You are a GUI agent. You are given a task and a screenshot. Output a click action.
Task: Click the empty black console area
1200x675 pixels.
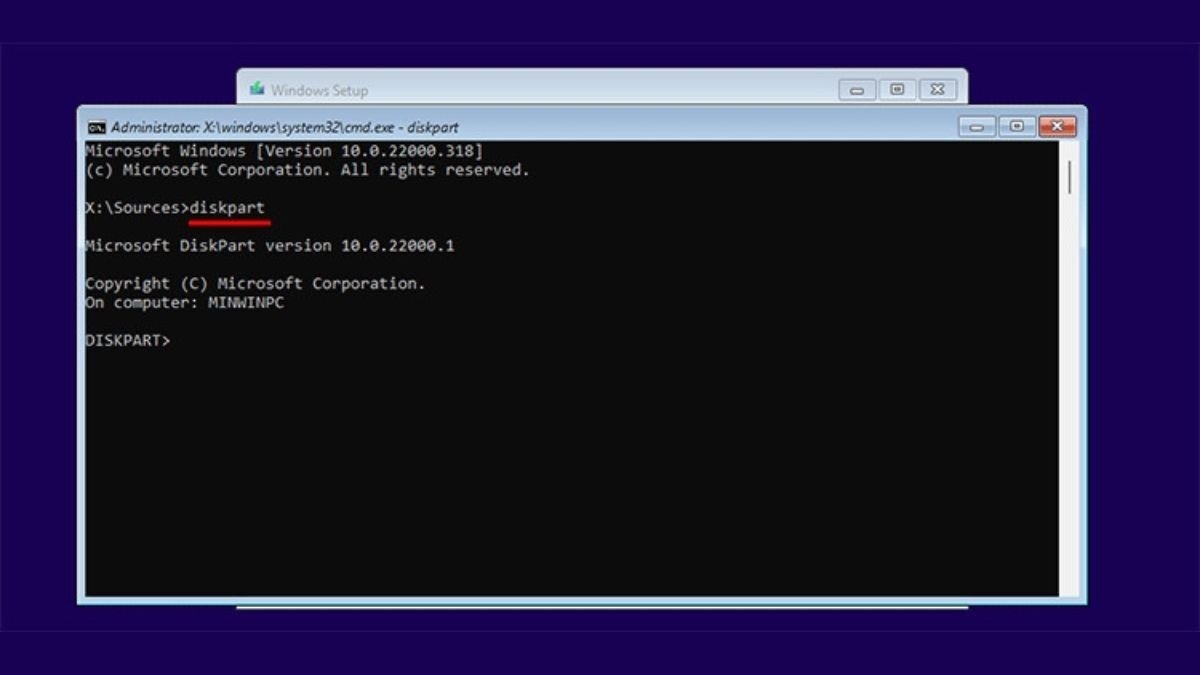[x=570, y=470]
